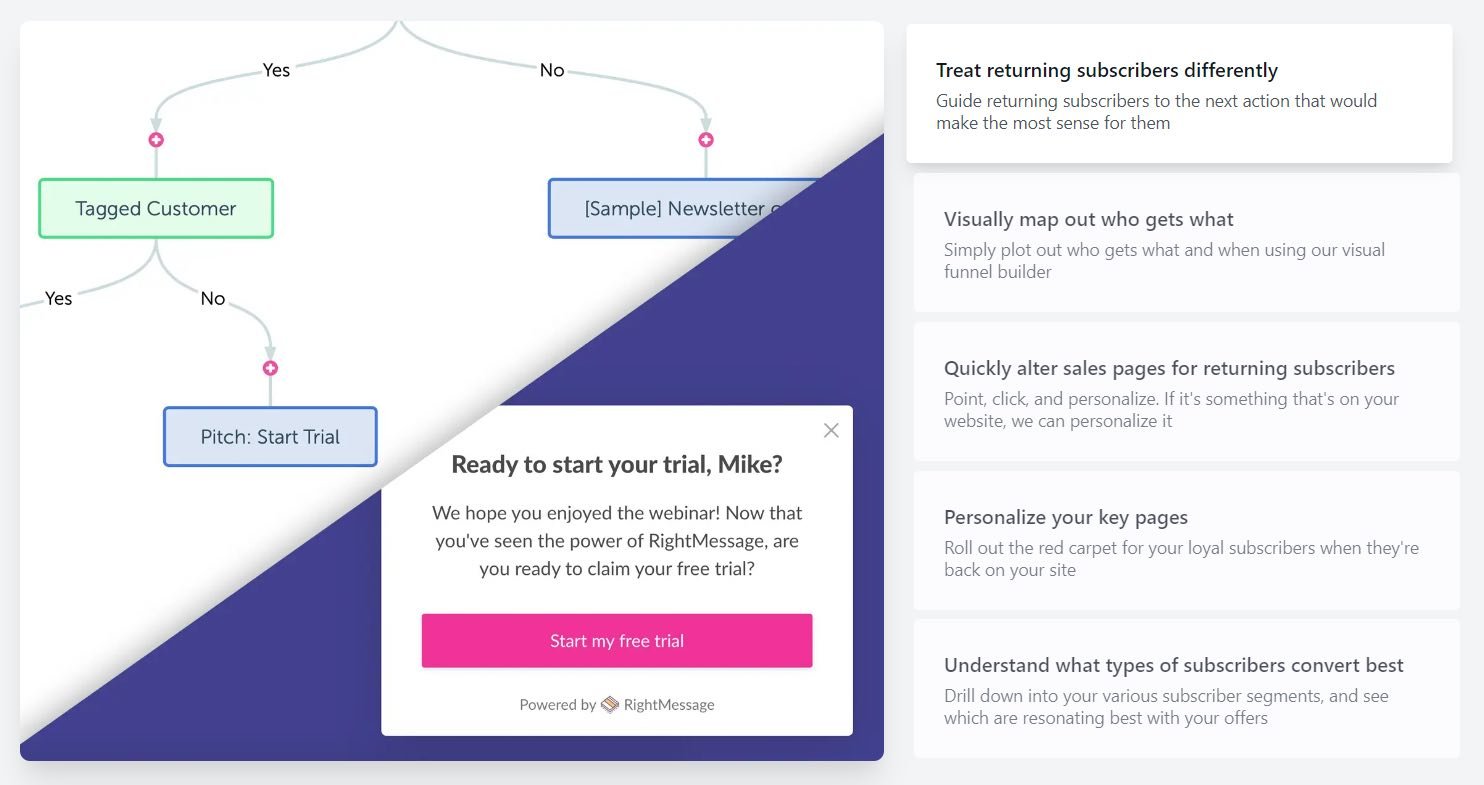
Task: Select the Pitch: Start Trial funnel node
Action: [x=270, y=436]
